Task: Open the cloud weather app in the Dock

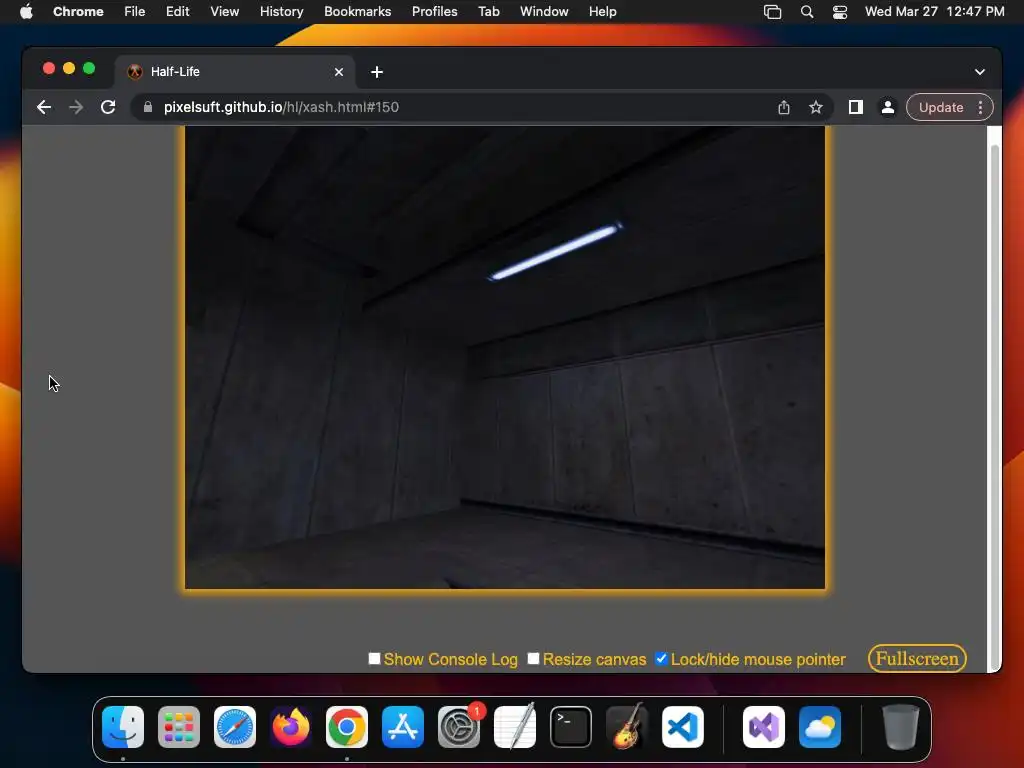Action: tap(820, 727)
